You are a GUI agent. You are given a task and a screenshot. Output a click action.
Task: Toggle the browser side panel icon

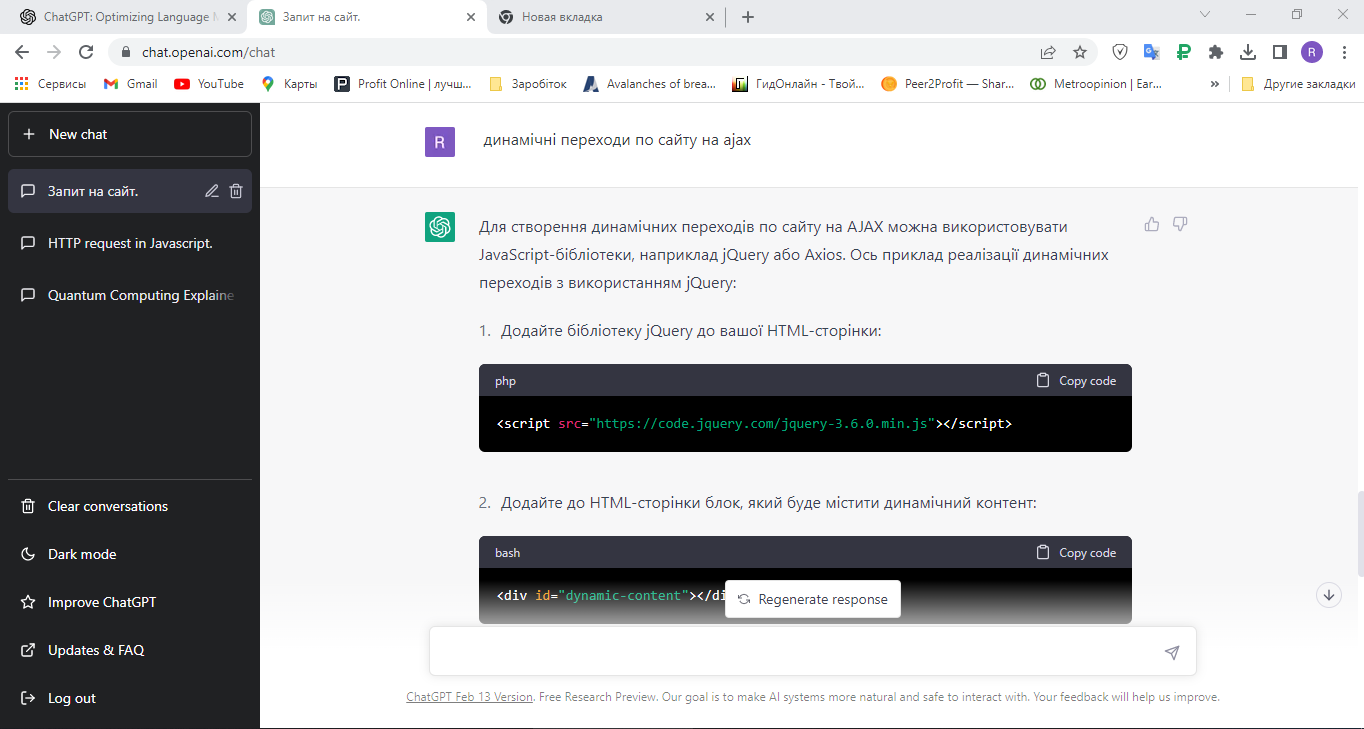(1279, 52)
